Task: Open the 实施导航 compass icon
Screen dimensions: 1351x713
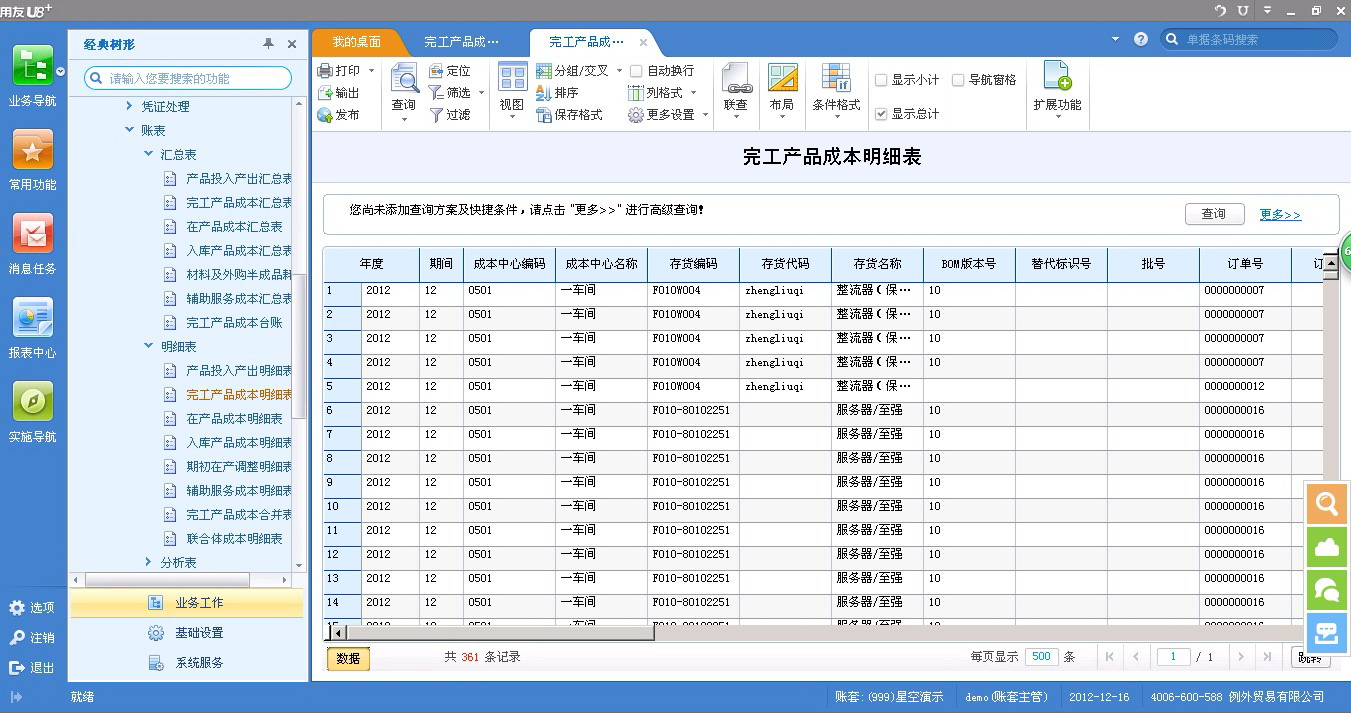Action: coord(32,402)
